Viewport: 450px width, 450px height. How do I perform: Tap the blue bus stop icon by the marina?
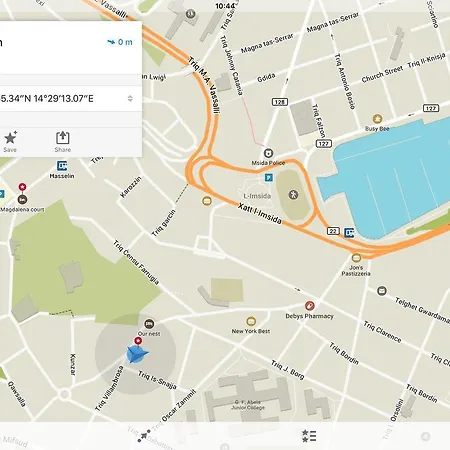[349, 233]
